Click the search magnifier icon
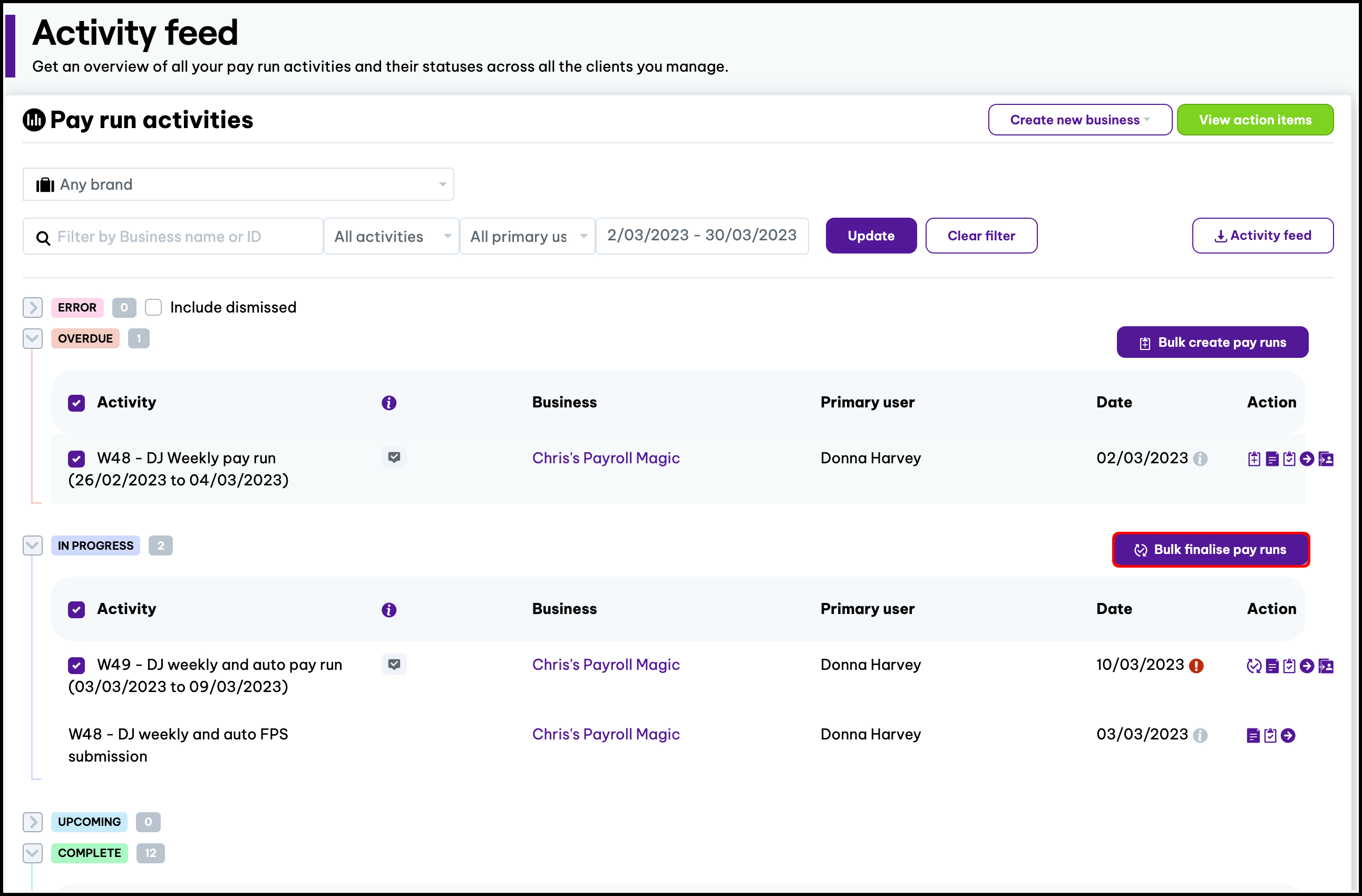Screen dimensions: 1362x896 point(43,238)
